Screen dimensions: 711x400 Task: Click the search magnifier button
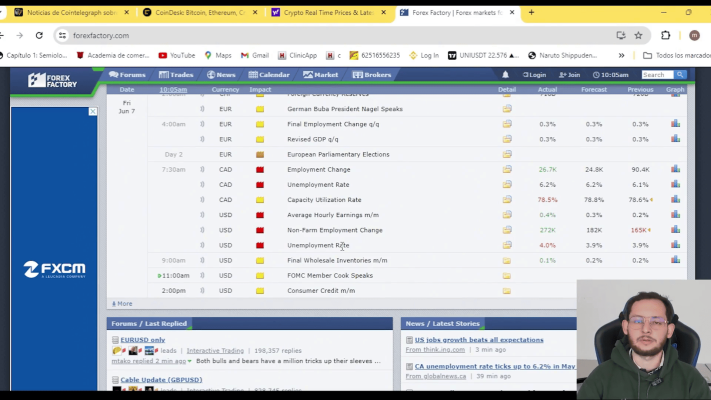(x=681, y=75)
